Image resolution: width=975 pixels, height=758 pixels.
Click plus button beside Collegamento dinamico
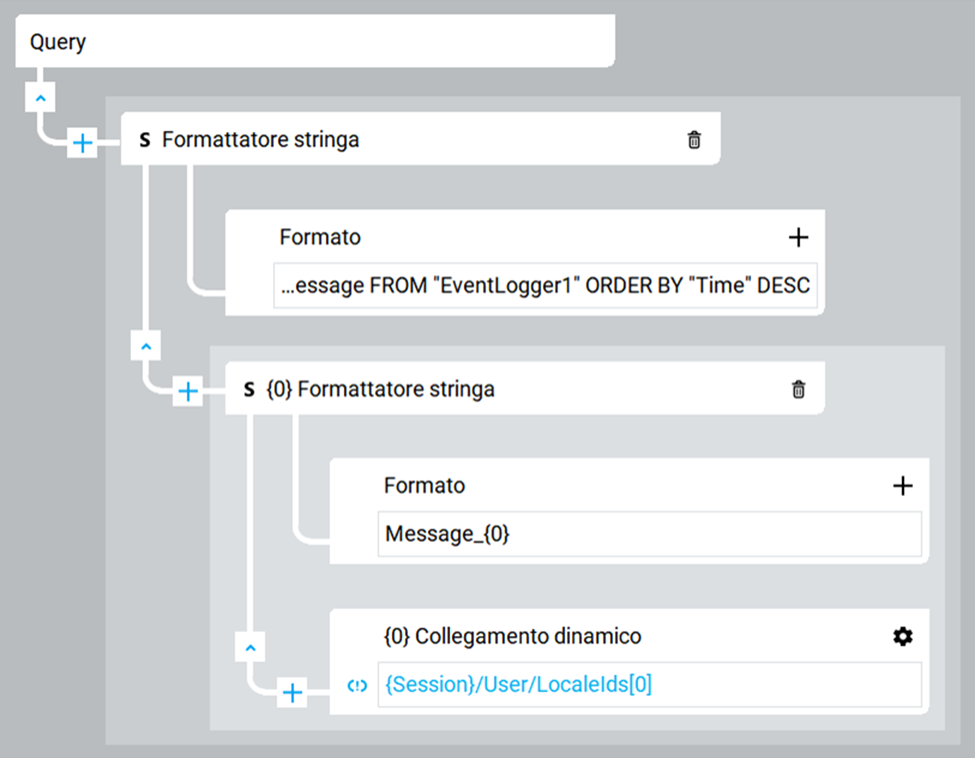tap(292, 692)
